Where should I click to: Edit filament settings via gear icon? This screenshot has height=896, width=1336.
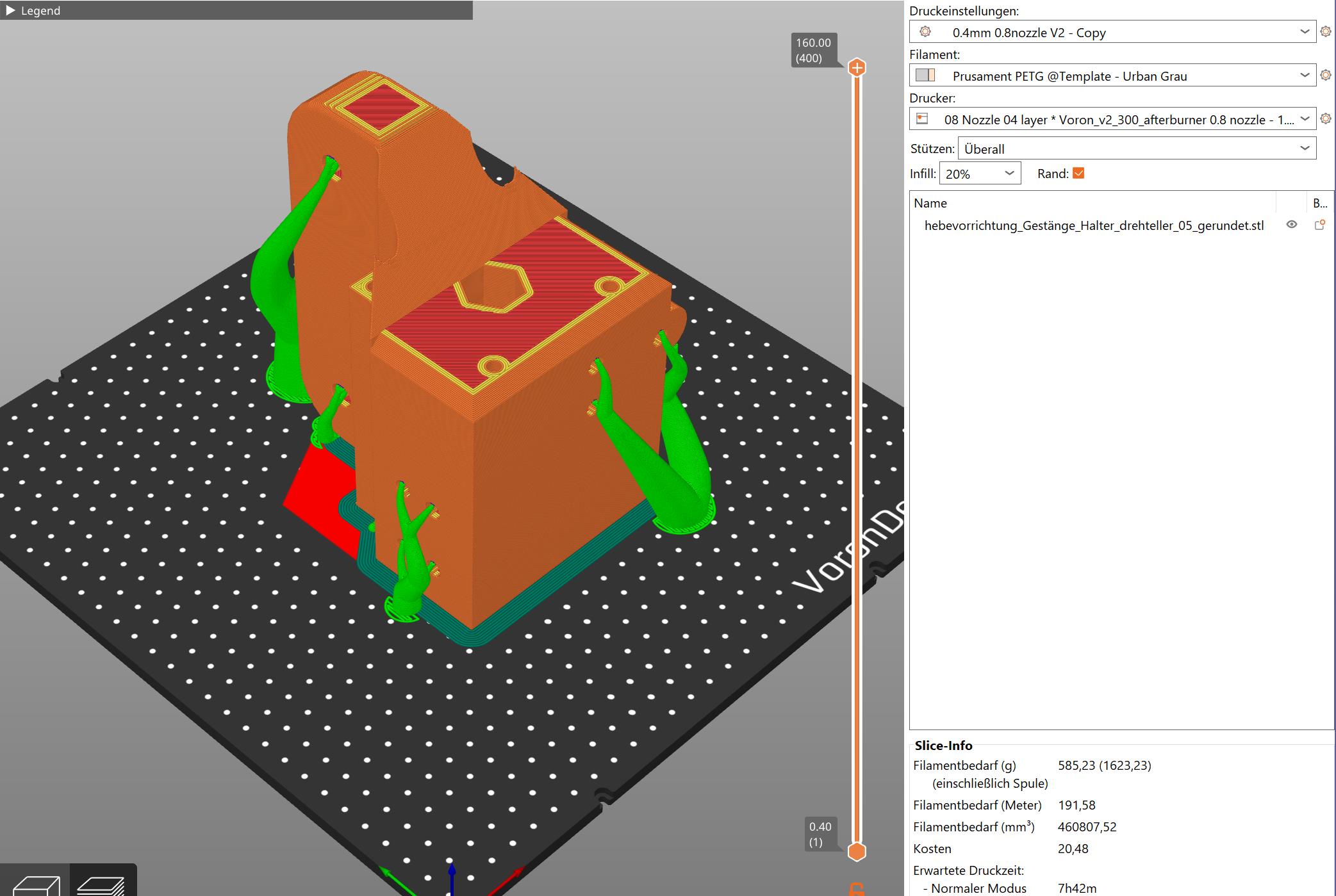click(x=1326, y=75)
